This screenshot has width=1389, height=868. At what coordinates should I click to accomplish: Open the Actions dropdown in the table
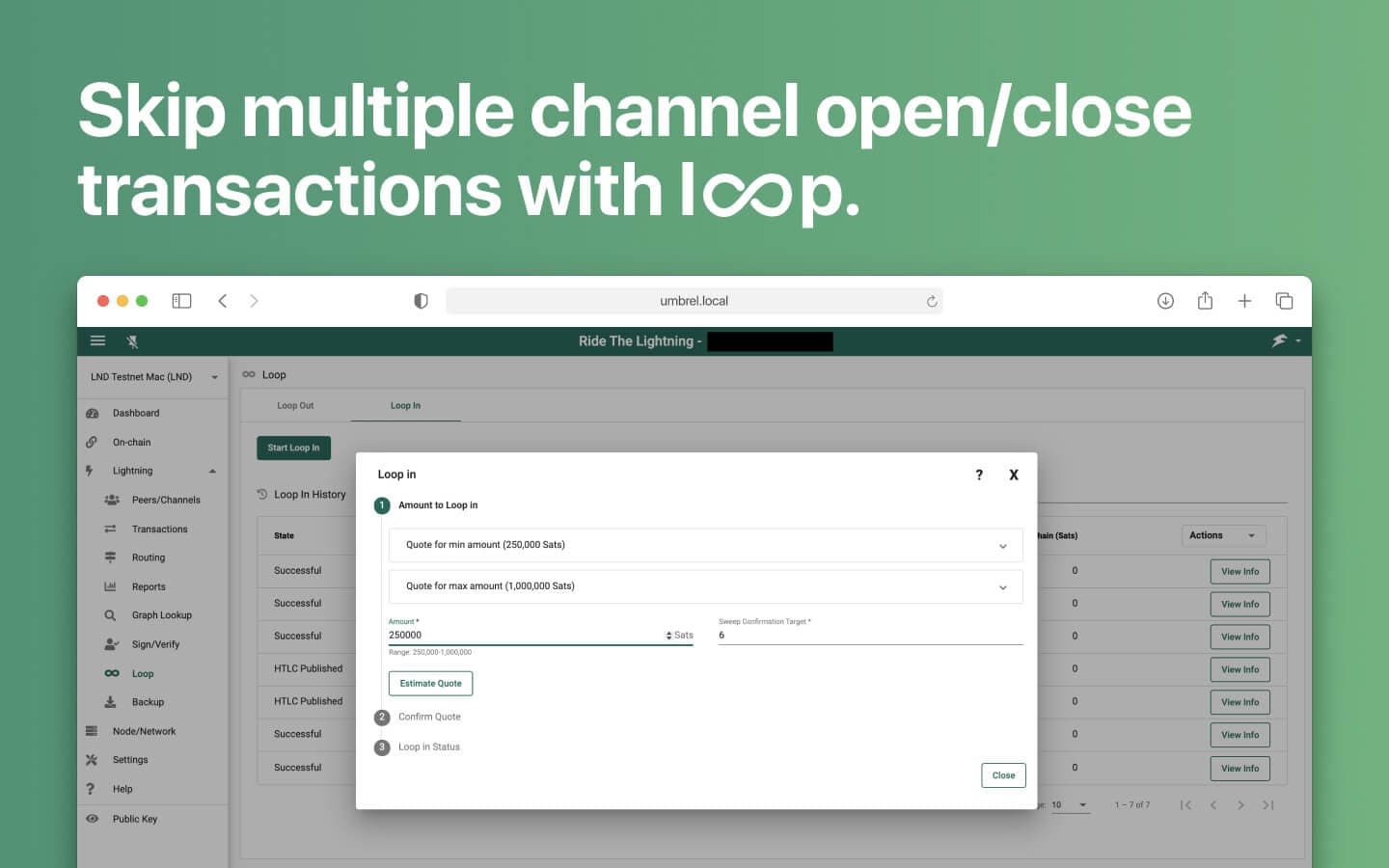click(1223, 535)
